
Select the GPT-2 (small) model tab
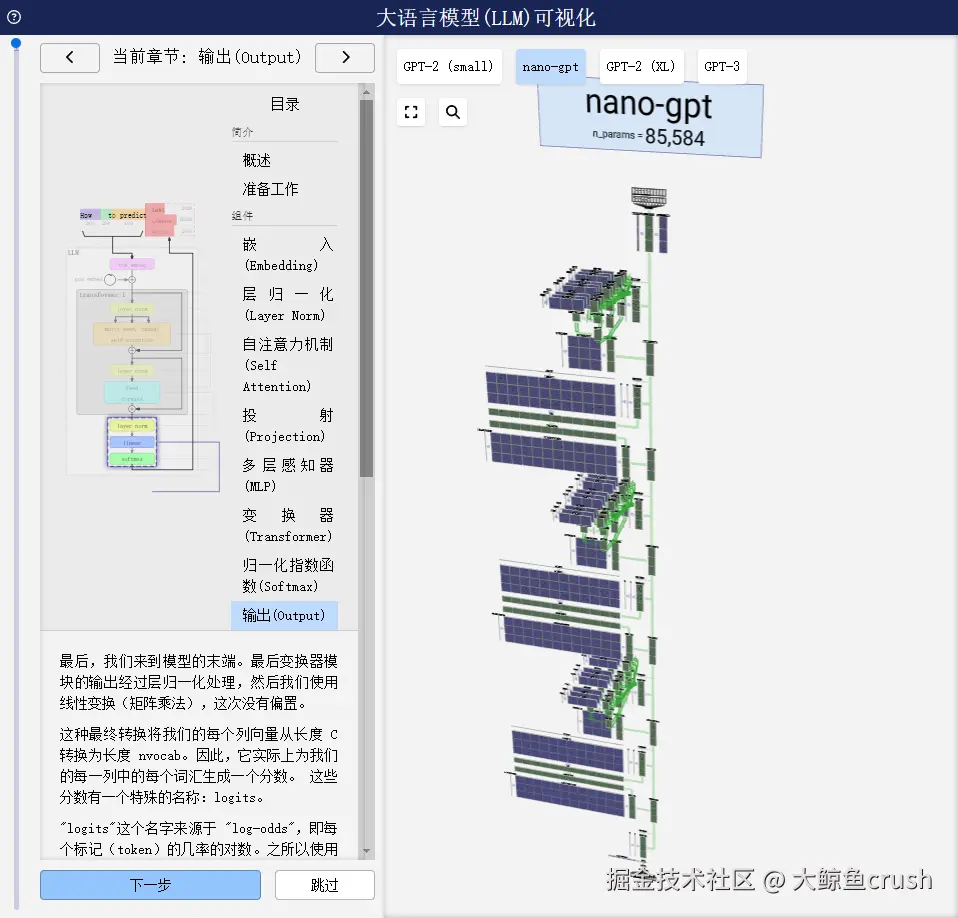pyautogui.click(x=449, y=67)
